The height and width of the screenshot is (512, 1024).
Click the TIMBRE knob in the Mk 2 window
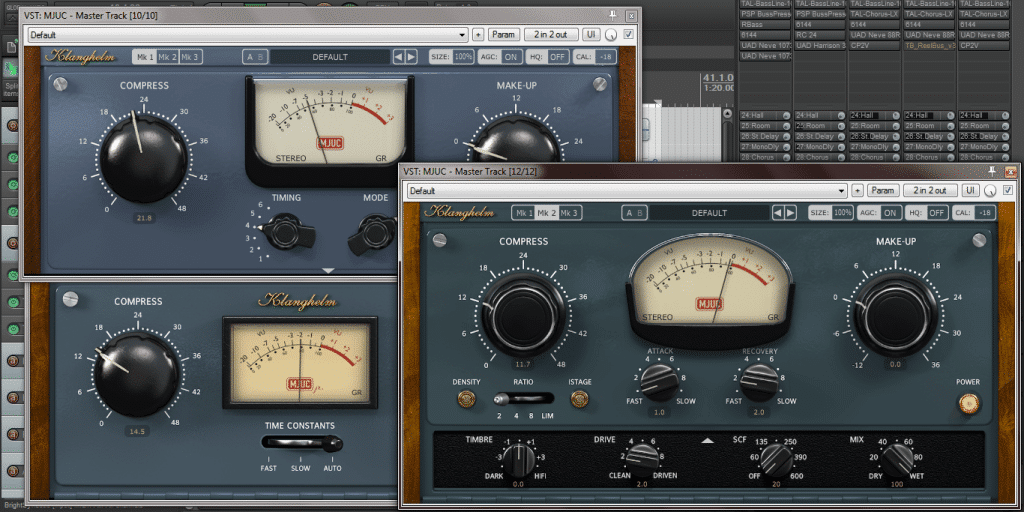519,460
